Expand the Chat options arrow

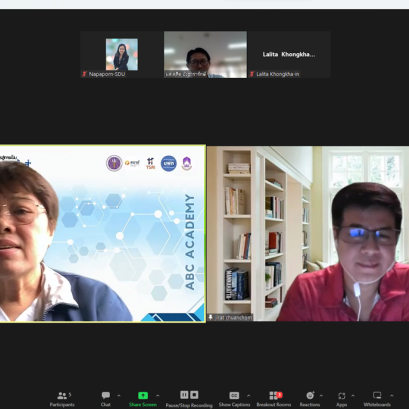[x=119, y=396]
